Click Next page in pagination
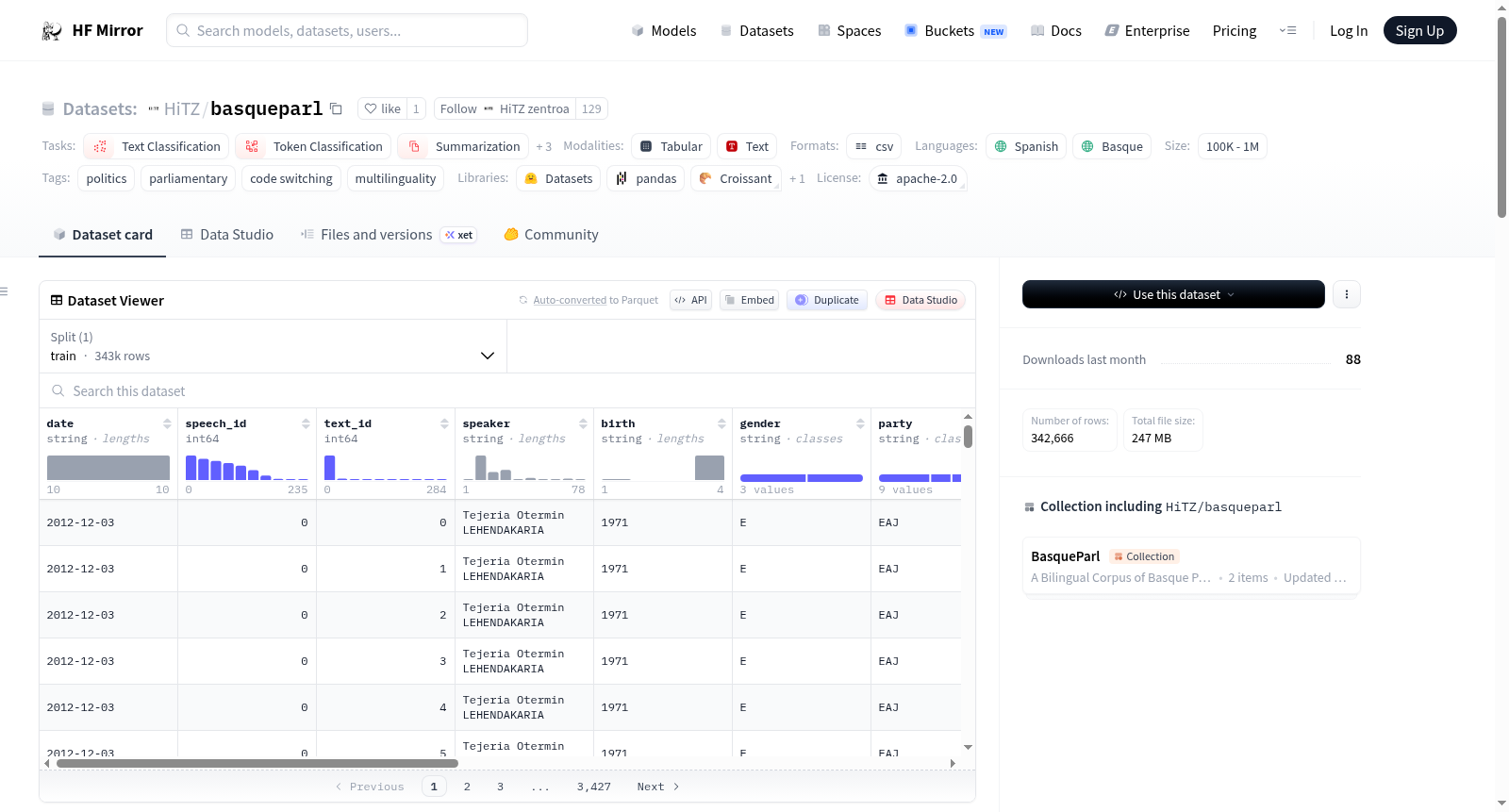 pos(658,787)
